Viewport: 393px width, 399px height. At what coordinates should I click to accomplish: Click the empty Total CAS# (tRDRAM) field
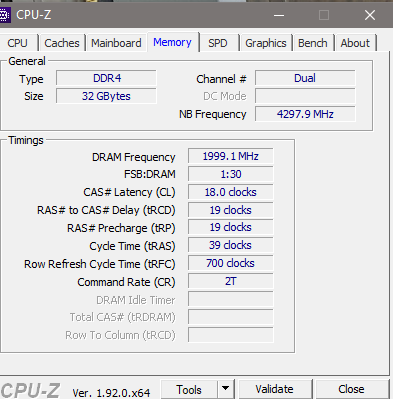(x=231, y=317)
